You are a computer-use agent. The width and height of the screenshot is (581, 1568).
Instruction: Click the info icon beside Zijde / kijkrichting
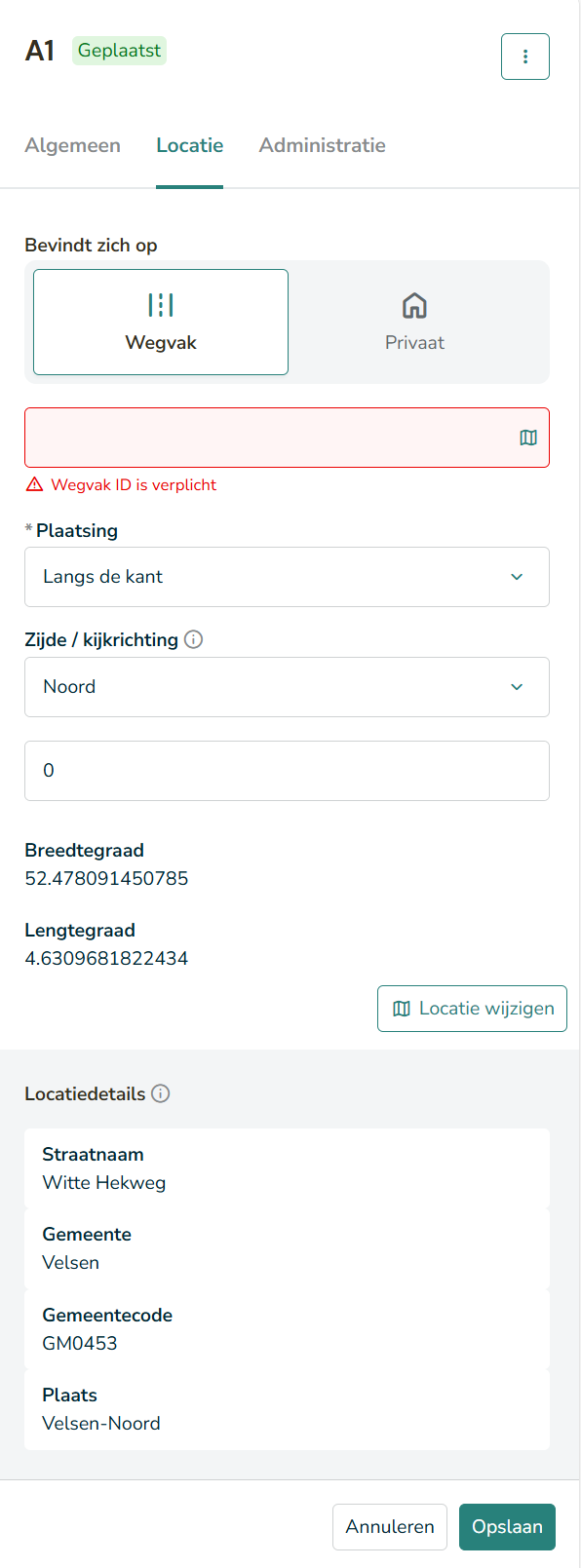[x=194, y=639]
